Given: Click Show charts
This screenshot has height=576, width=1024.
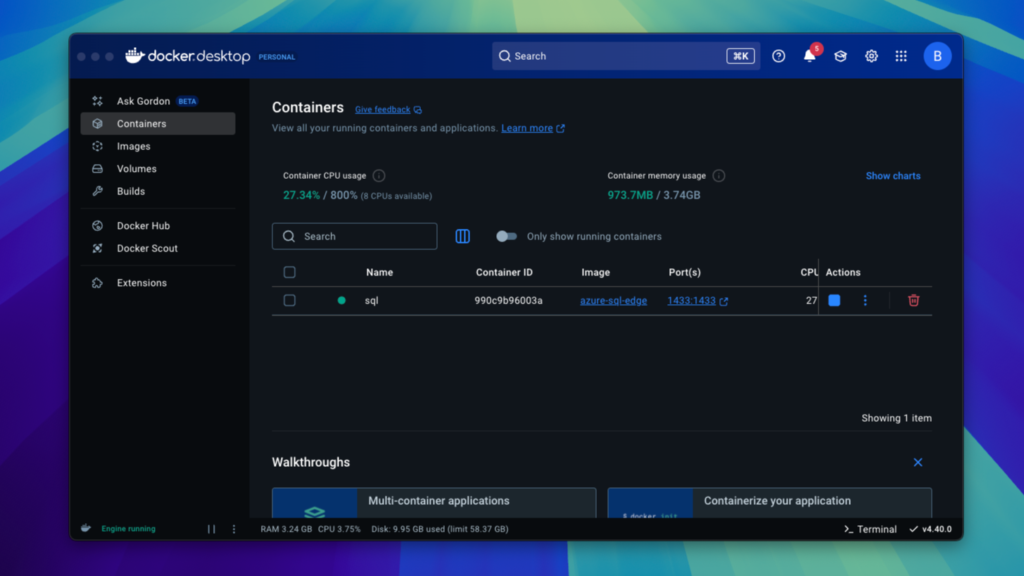Looking at the screenshot, I should pos(893,176).
